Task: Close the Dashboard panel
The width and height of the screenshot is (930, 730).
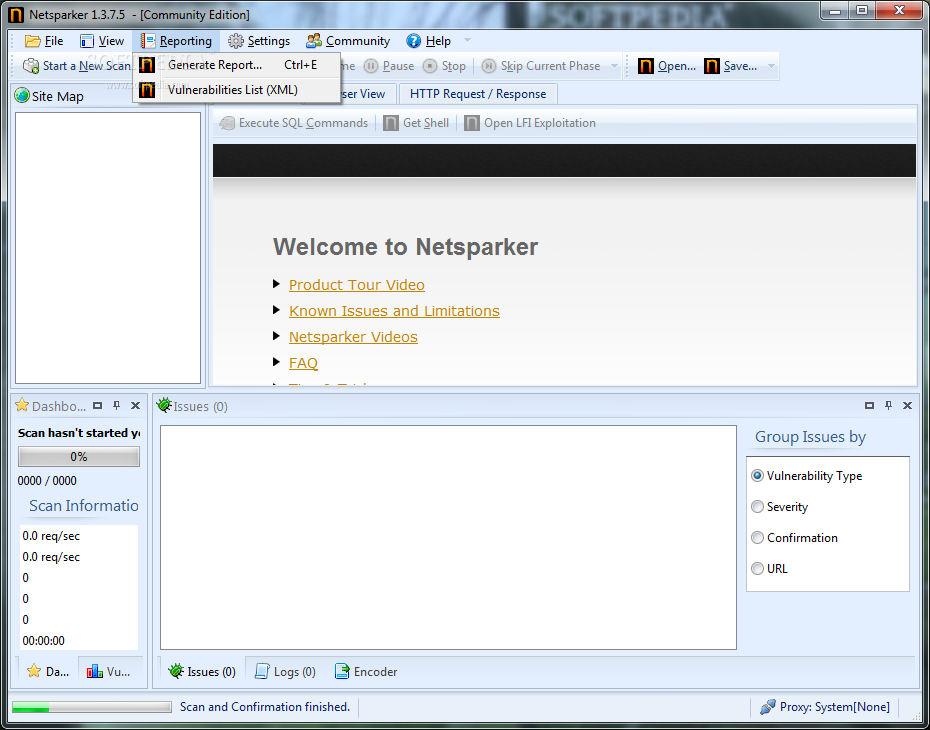Action: point(135,406)
